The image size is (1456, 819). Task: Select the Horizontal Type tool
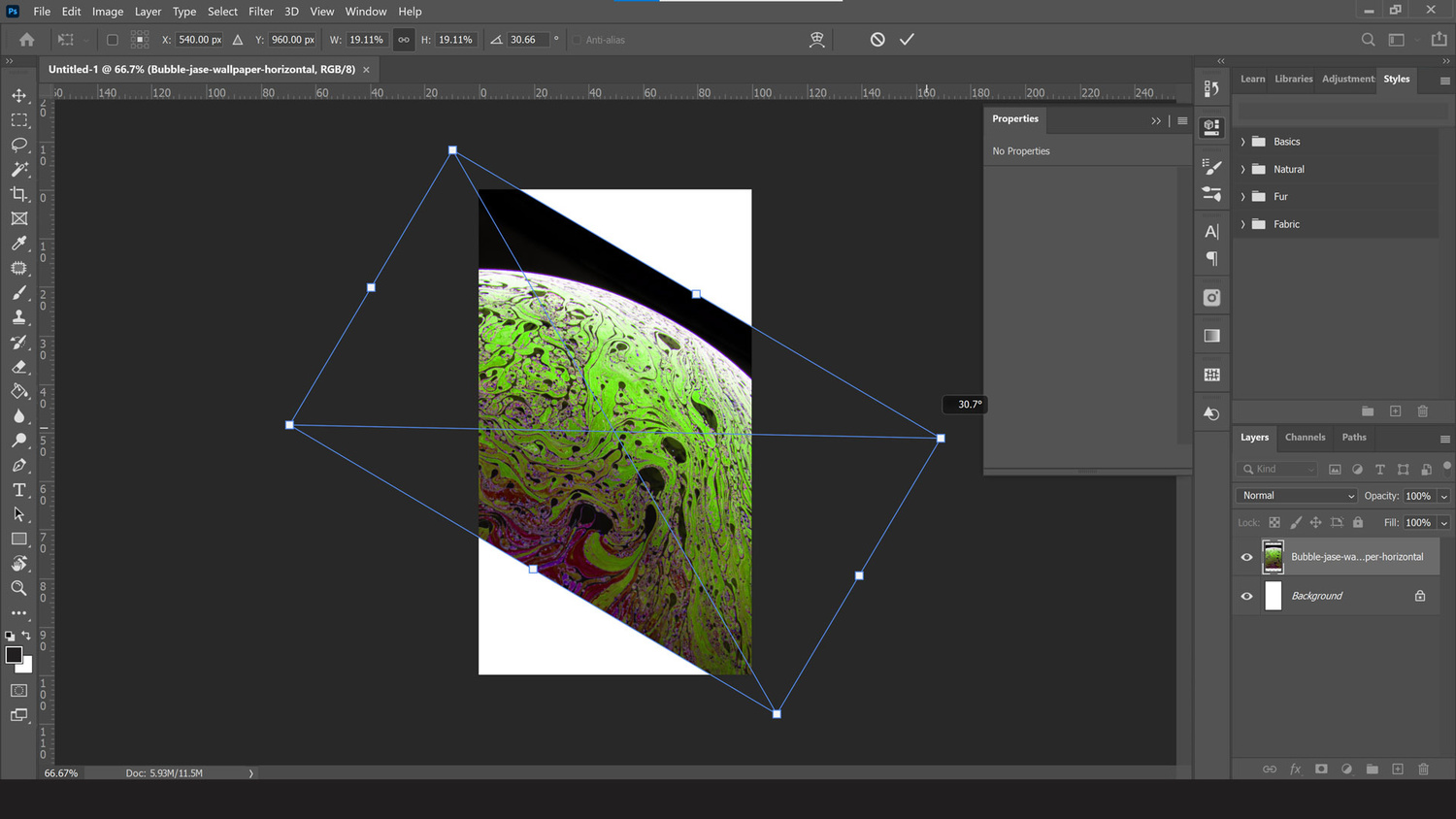coord(18,490)
